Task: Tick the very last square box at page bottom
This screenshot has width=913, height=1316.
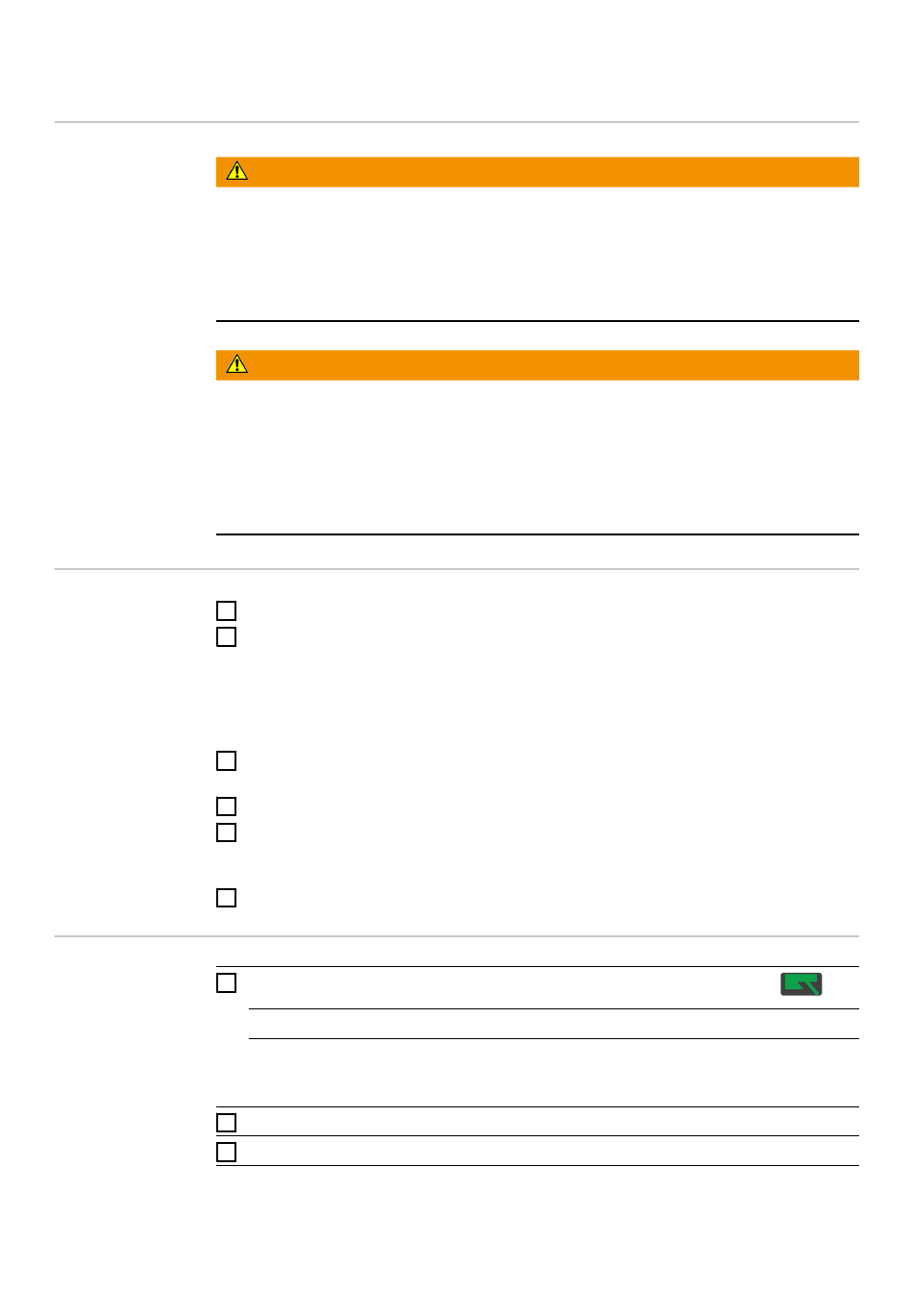Action: [227, 1151]
